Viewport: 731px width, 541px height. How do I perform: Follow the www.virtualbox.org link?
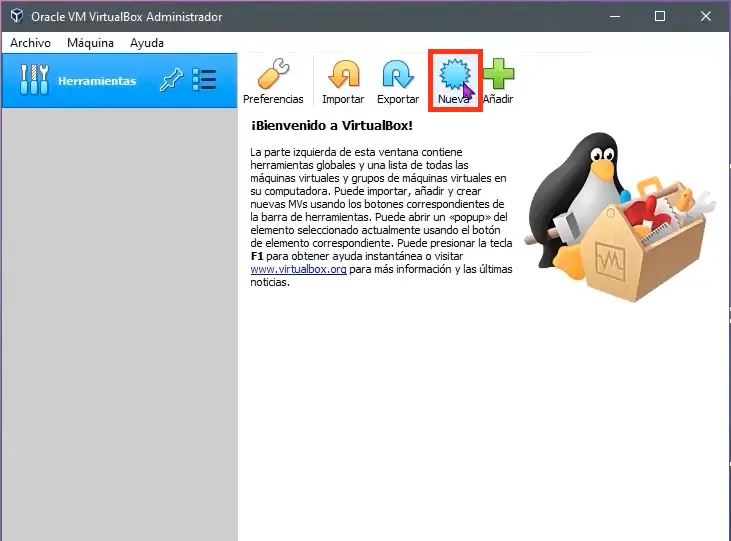point(298,269)
